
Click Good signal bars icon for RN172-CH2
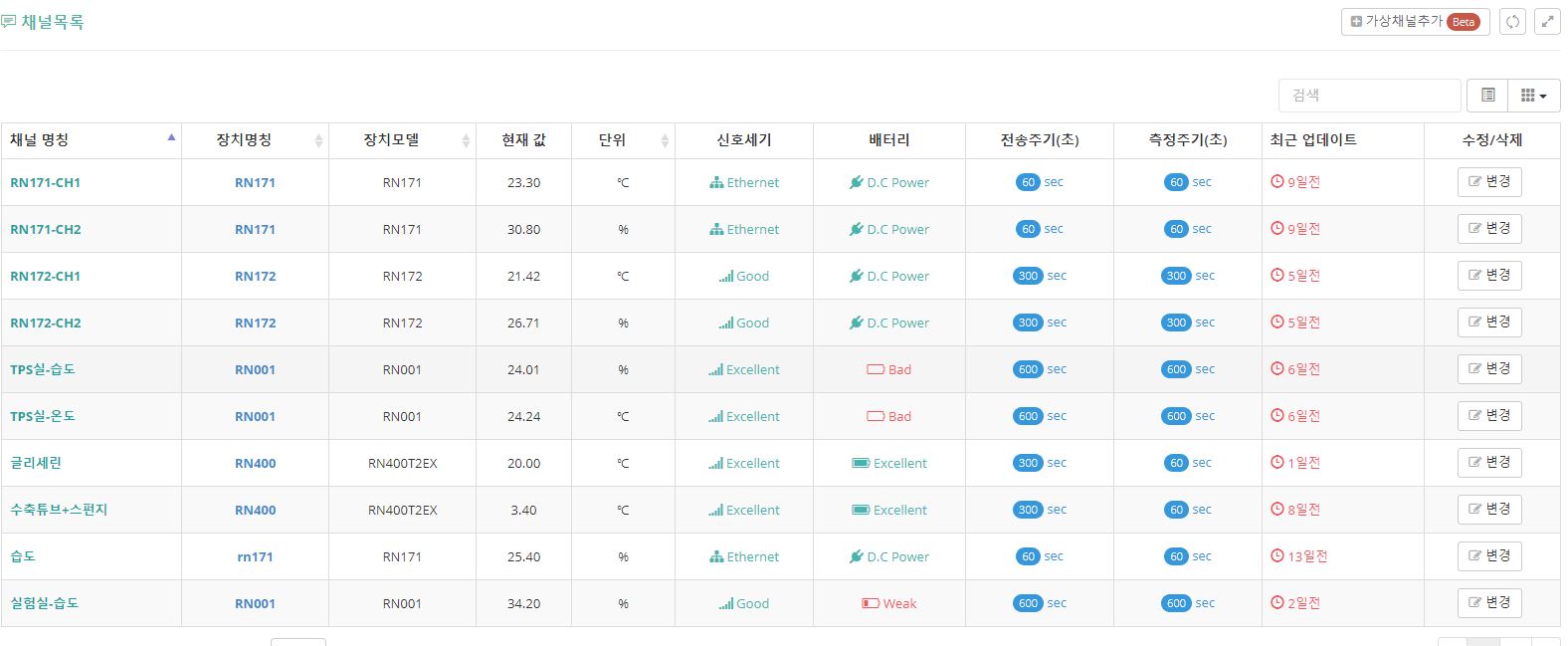[726, 323]
